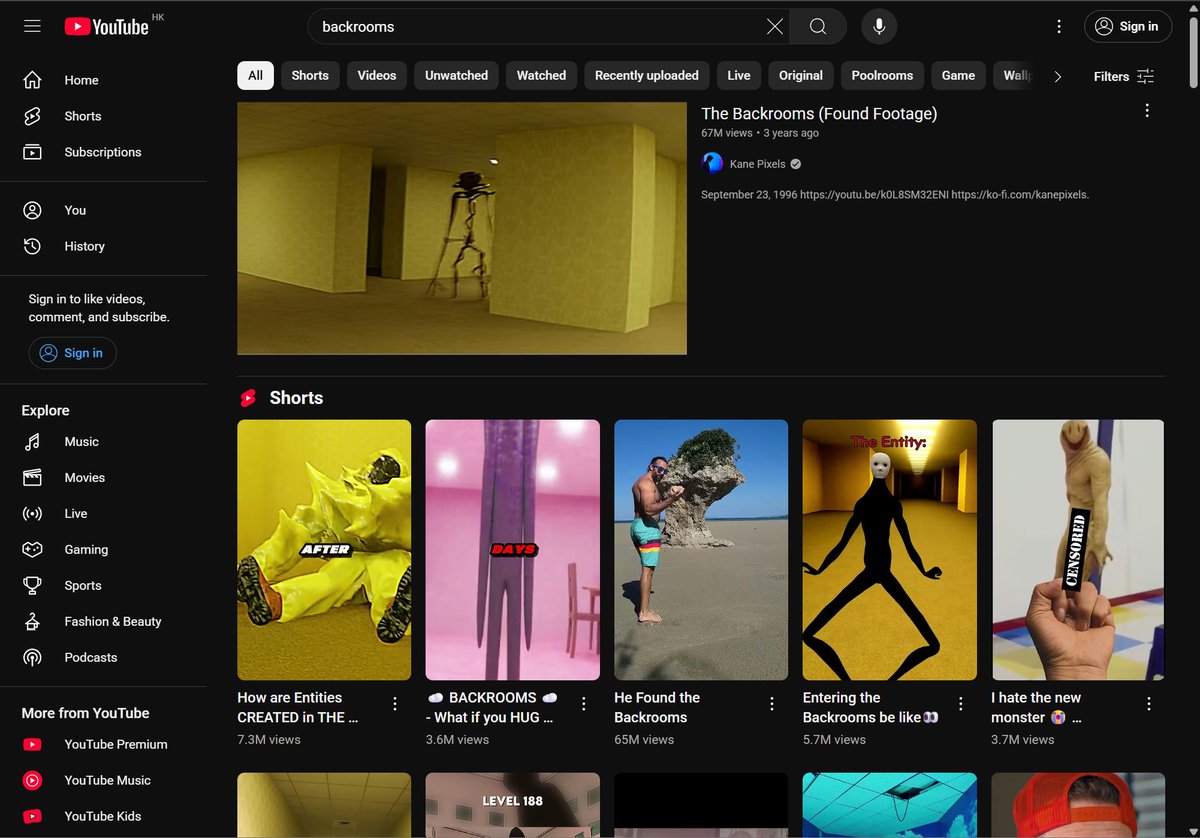Open Podcasts in the sidebar
The height and width of the screenshot is (838, 1200).
[104, 658]
